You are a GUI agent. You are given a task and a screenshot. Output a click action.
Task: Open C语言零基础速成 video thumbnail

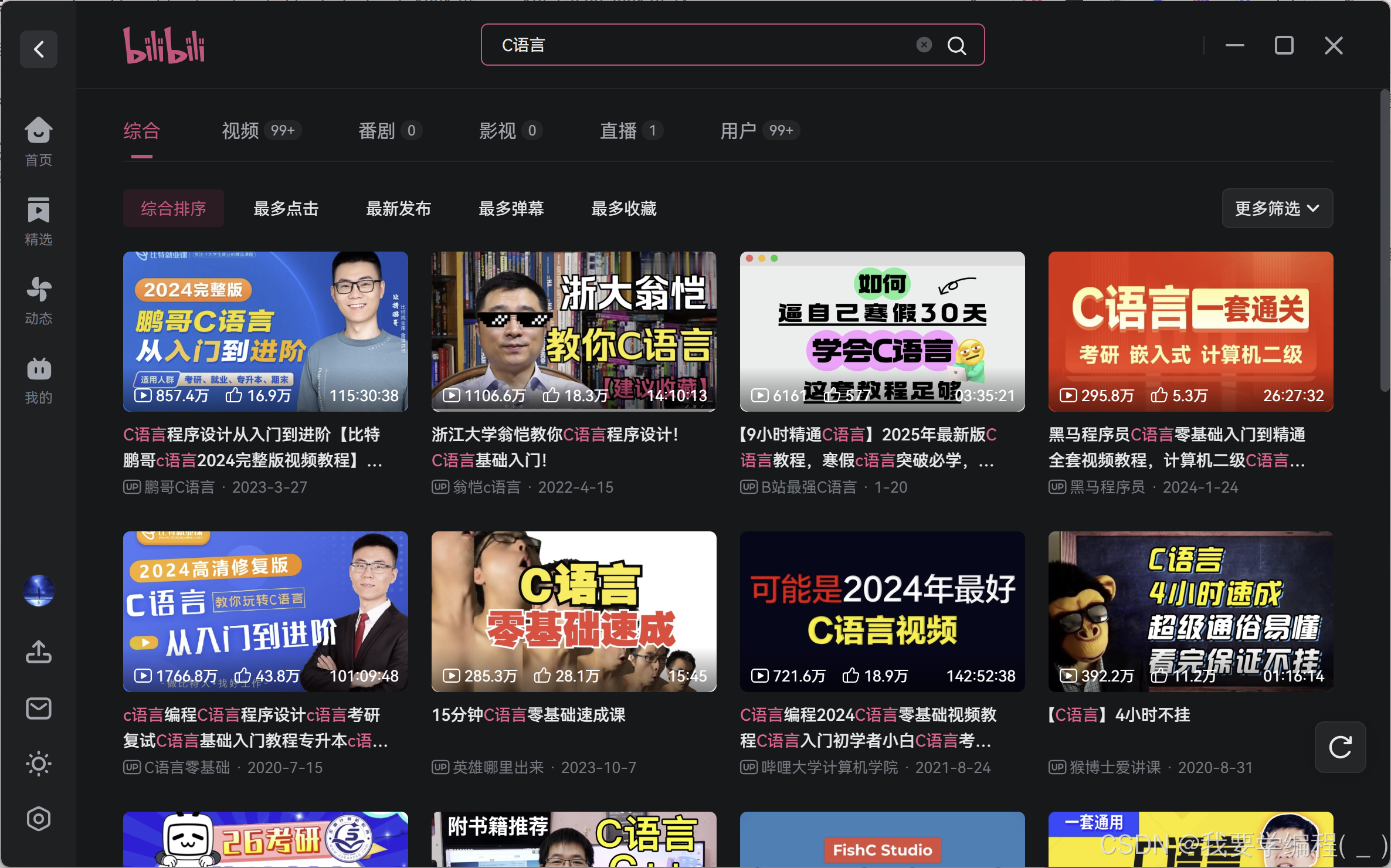(x=574, y=612)
